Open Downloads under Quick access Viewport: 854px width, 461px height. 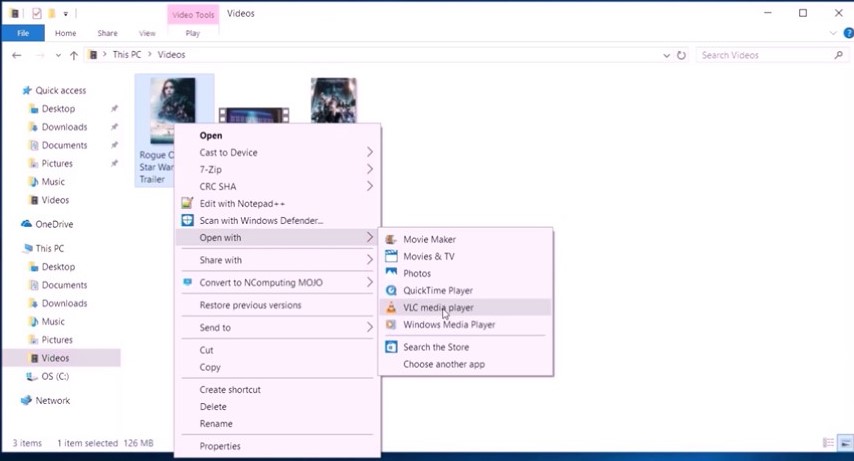pos(64,127)
